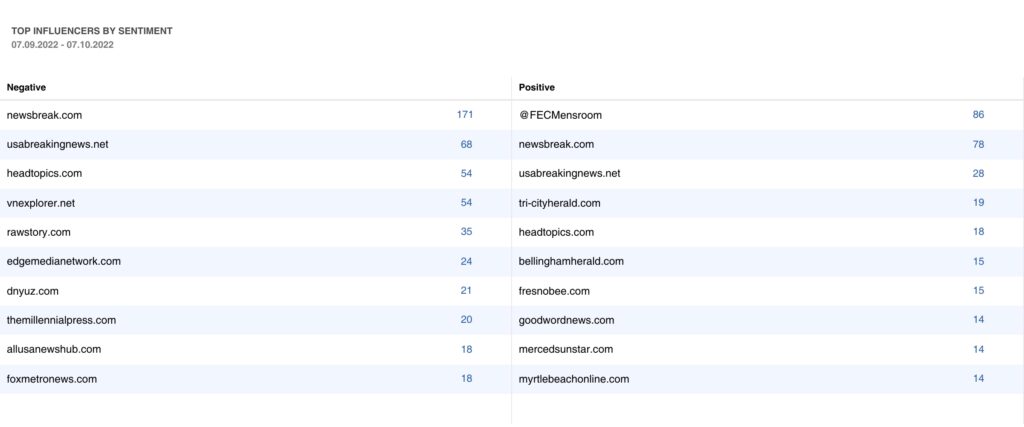Click the Negative column header
This screenshot has height=427, width=1024.
pyautogui.click(x=26, y=87)
